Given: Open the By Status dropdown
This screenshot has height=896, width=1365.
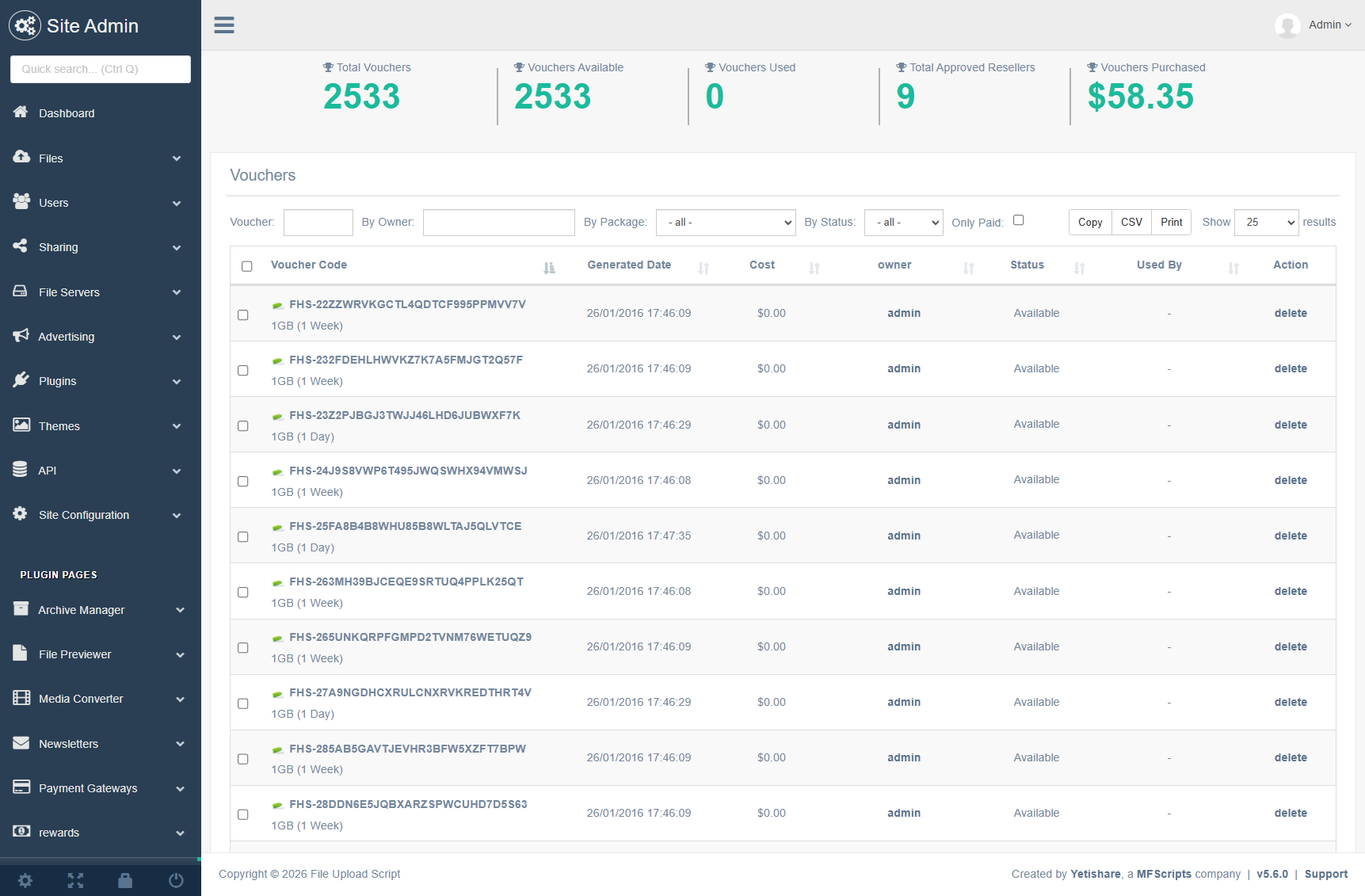Looking at the screenshot, I should (x=903, y=223).
